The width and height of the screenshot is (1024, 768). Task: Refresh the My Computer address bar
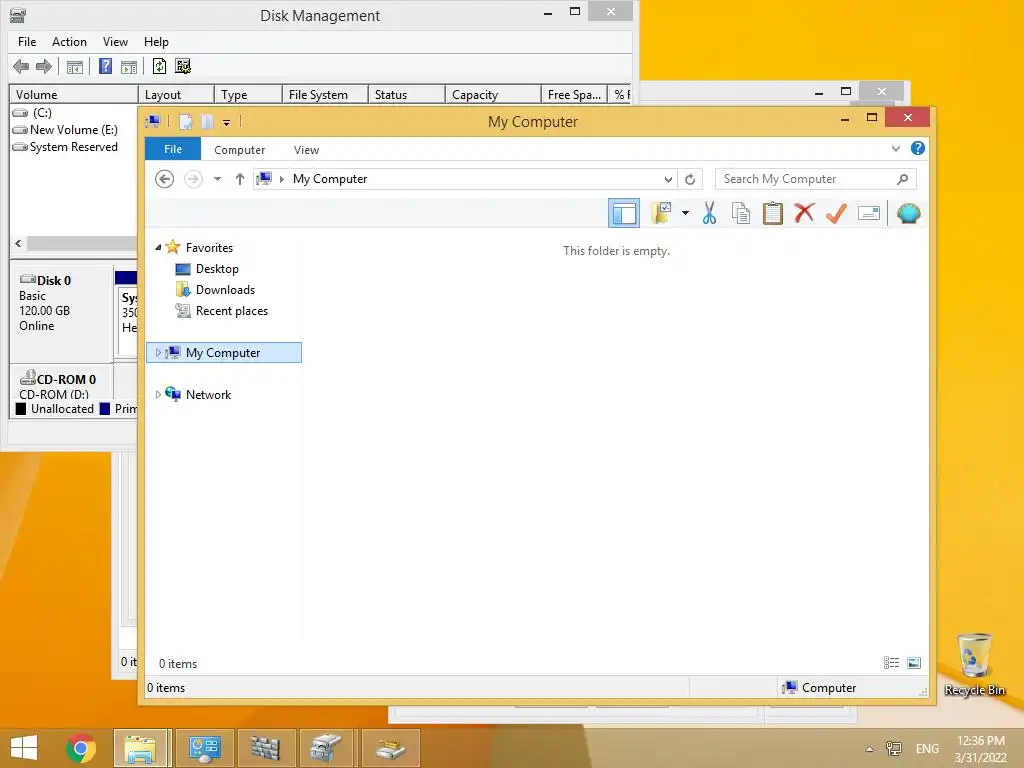click(690, 179)
